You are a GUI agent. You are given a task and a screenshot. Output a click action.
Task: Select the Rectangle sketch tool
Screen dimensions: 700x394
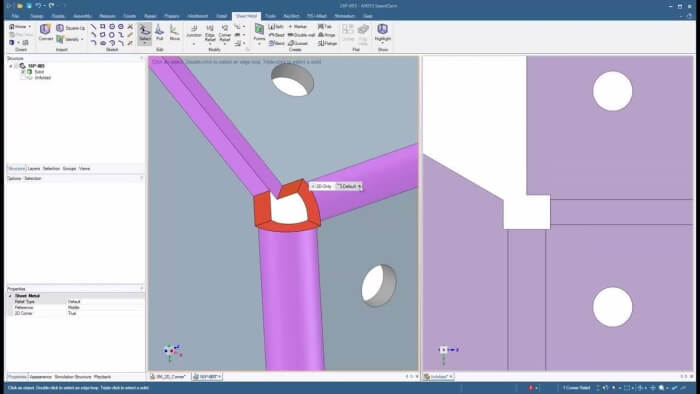point(103,27)
